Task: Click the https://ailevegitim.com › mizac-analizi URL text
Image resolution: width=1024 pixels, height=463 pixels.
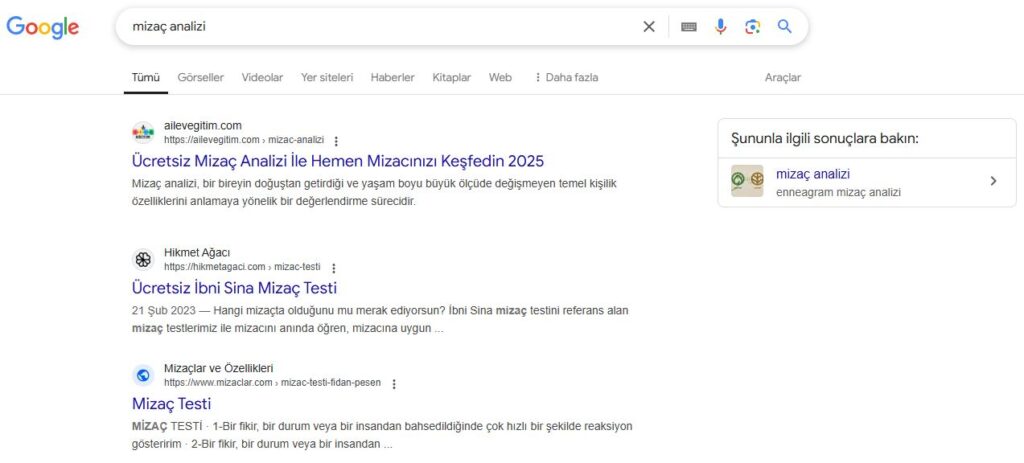Action: pyautogui.click(x=244, y=140)
